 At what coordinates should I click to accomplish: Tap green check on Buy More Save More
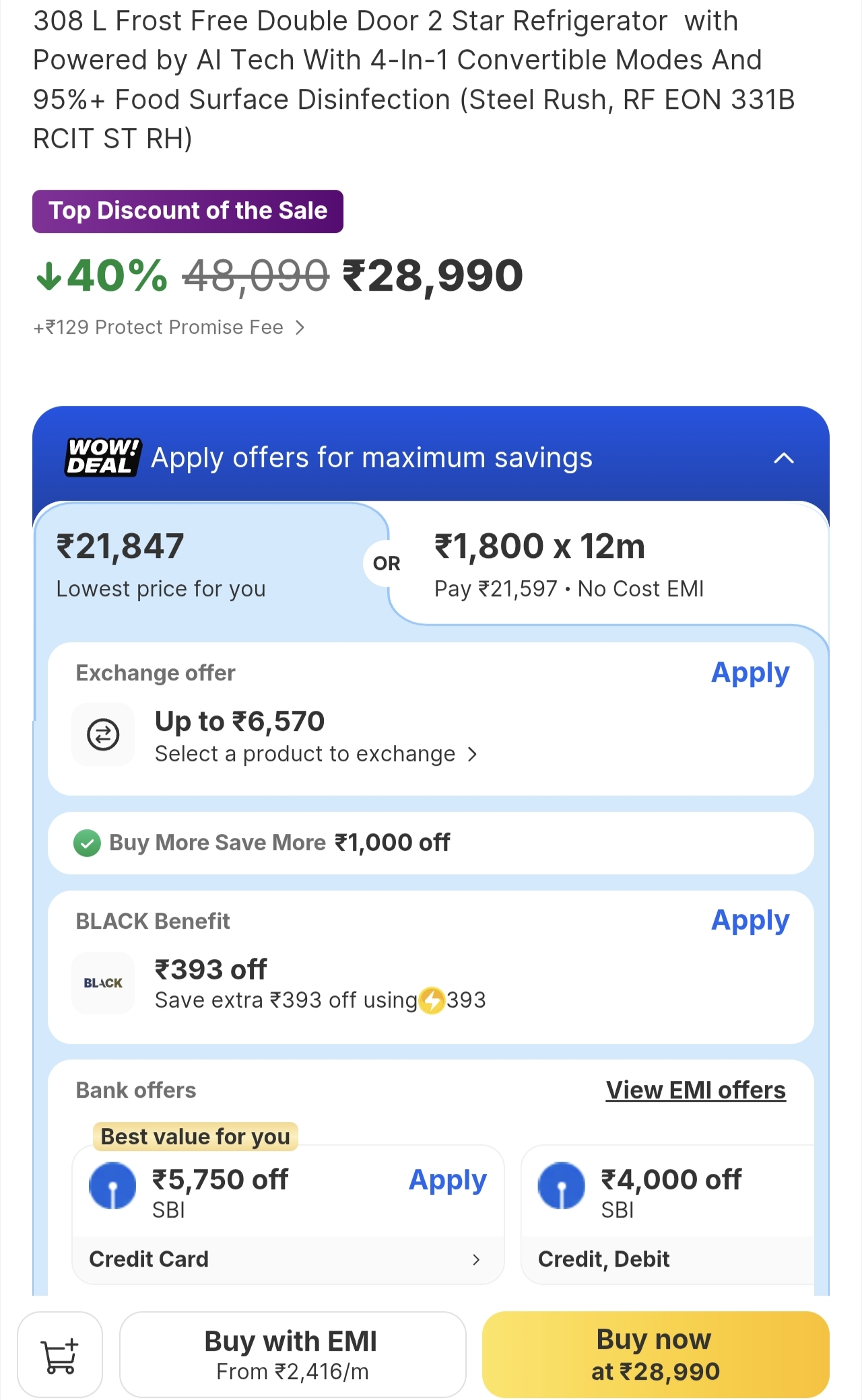coord(87,843)
